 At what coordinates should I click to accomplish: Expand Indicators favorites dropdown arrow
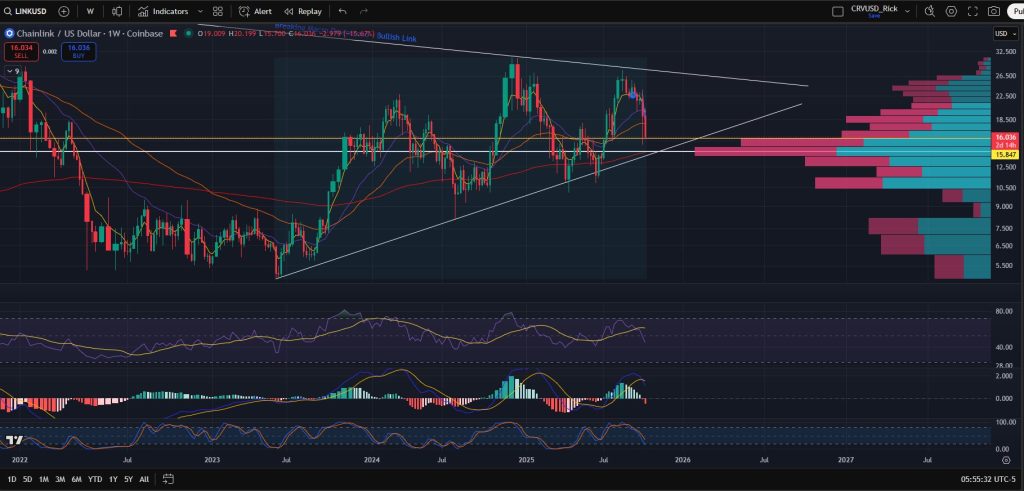point(201,11)
